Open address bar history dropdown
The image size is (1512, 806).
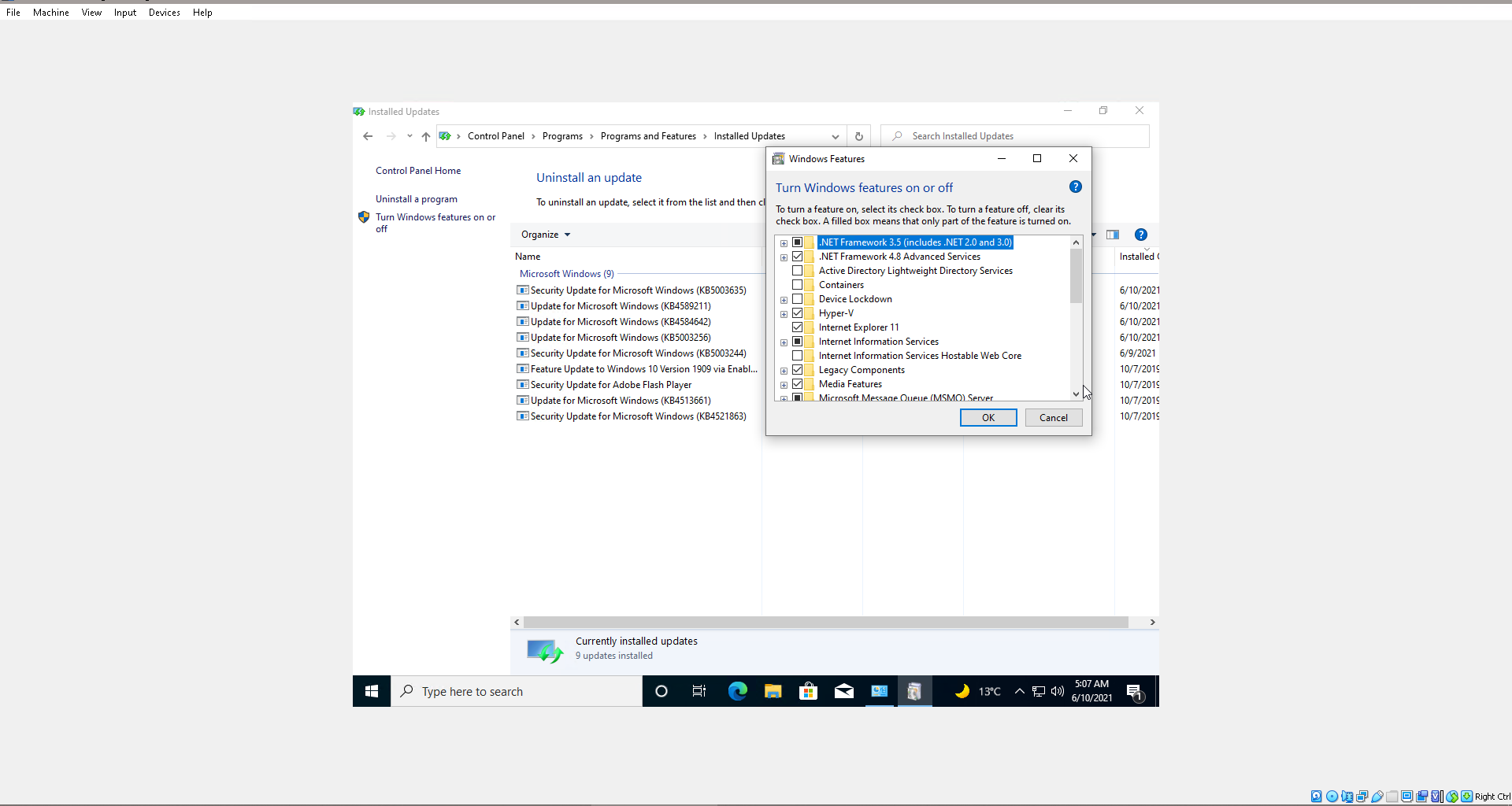point(836,136)
